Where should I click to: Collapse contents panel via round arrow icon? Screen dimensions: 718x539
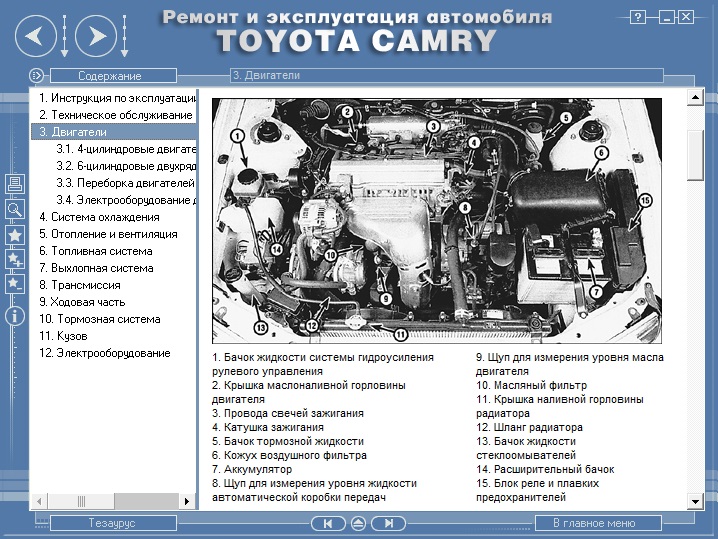click(x=36, y=76)
